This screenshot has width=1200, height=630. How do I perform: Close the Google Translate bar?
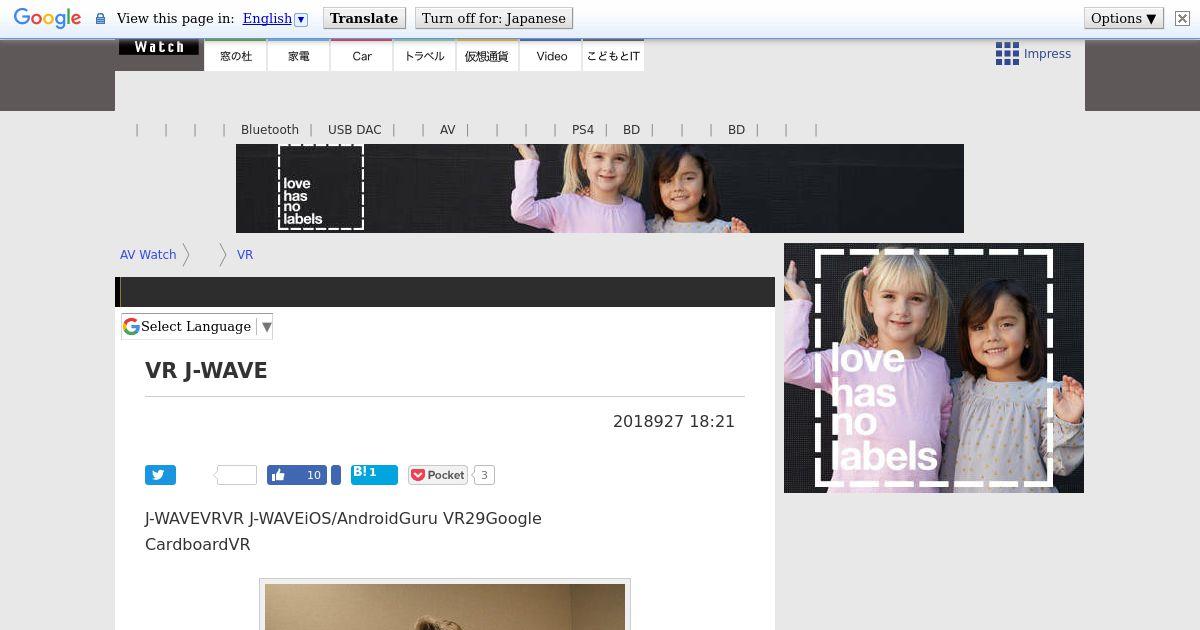(x=1181, y=18)
